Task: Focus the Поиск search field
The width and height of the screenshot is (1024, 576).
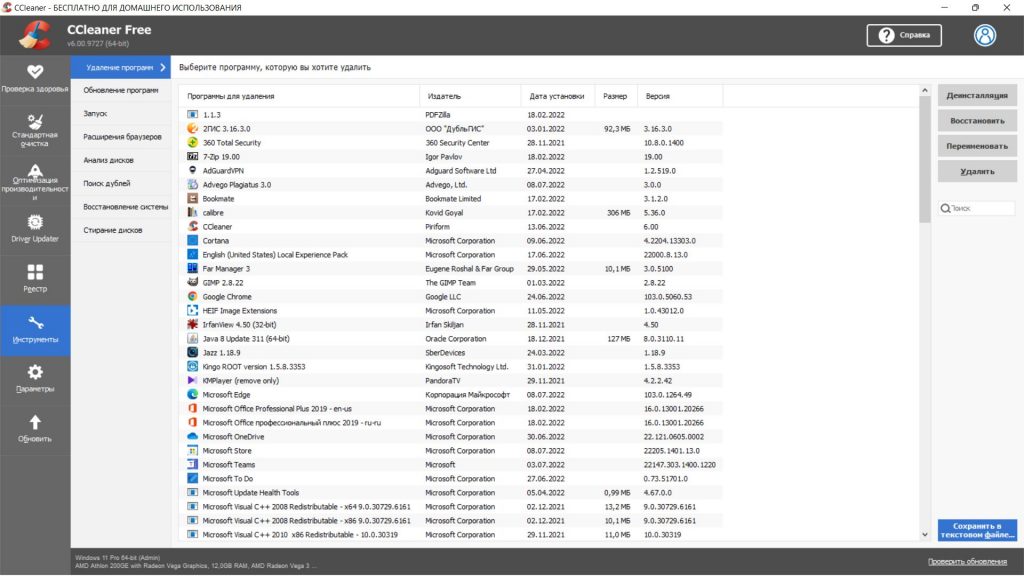Action: [977, 208]
